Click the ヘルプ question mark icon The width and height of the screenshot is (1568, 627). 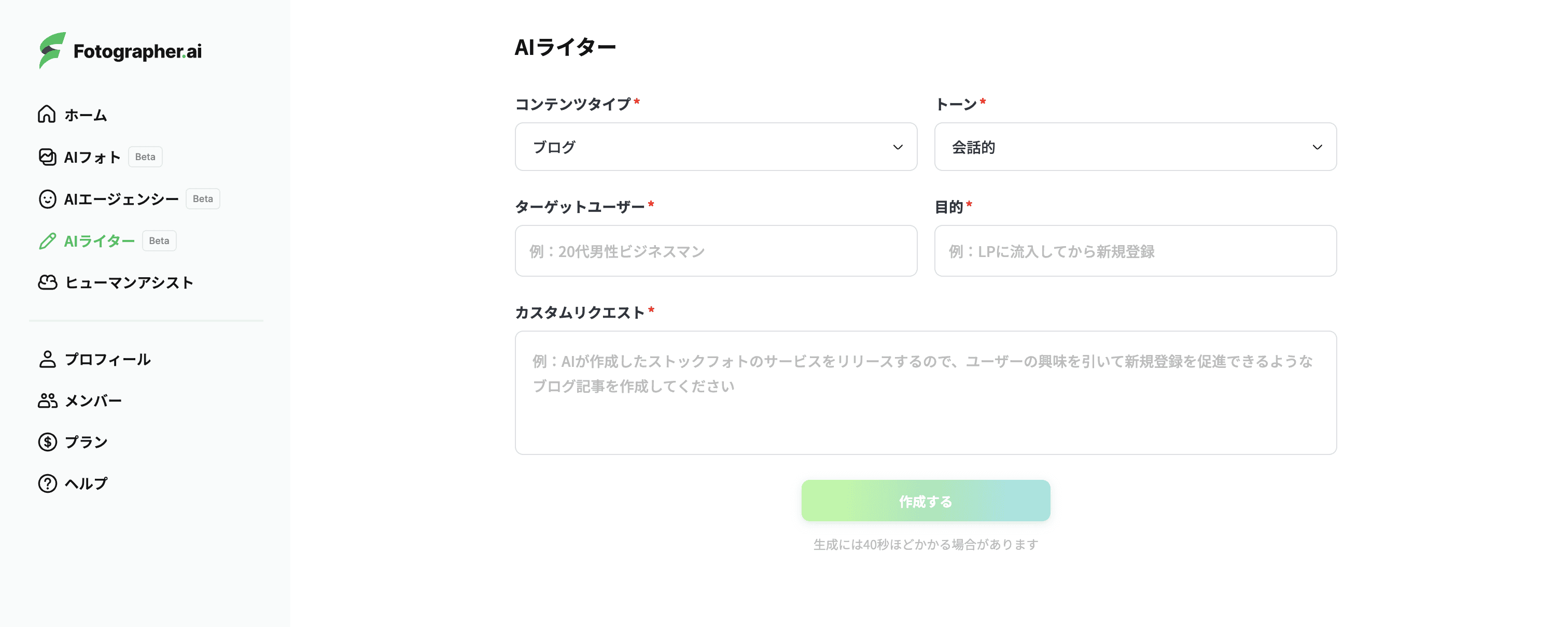47,483
